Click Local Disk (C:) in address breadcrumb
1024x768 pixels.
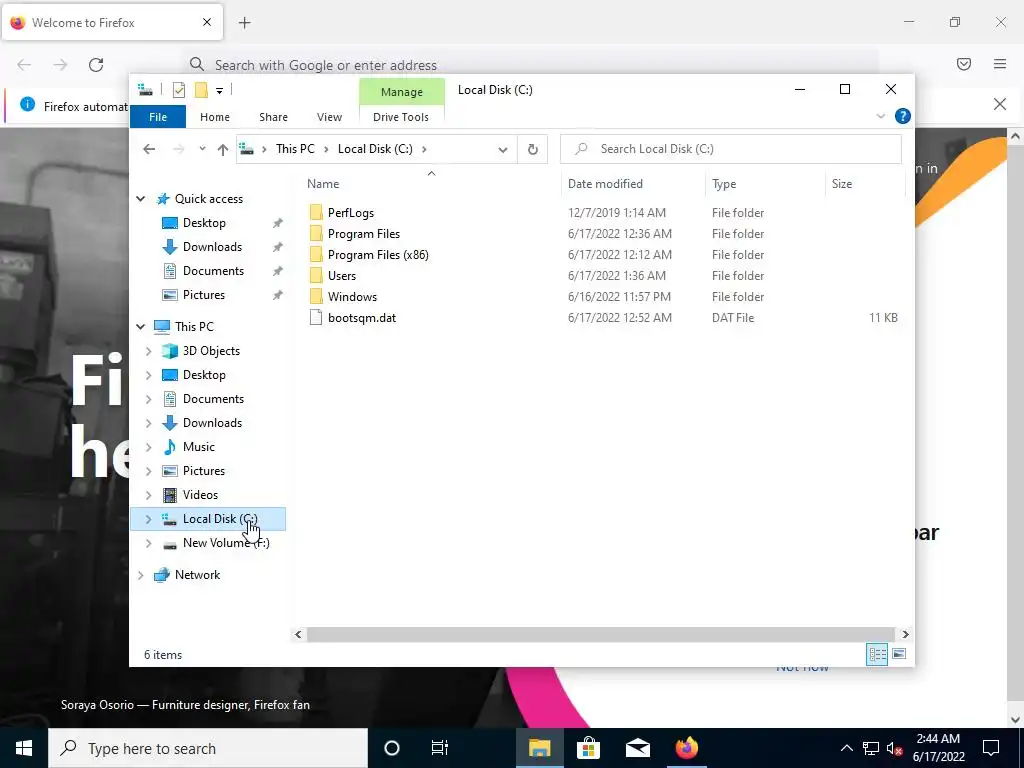coord(375,149)
